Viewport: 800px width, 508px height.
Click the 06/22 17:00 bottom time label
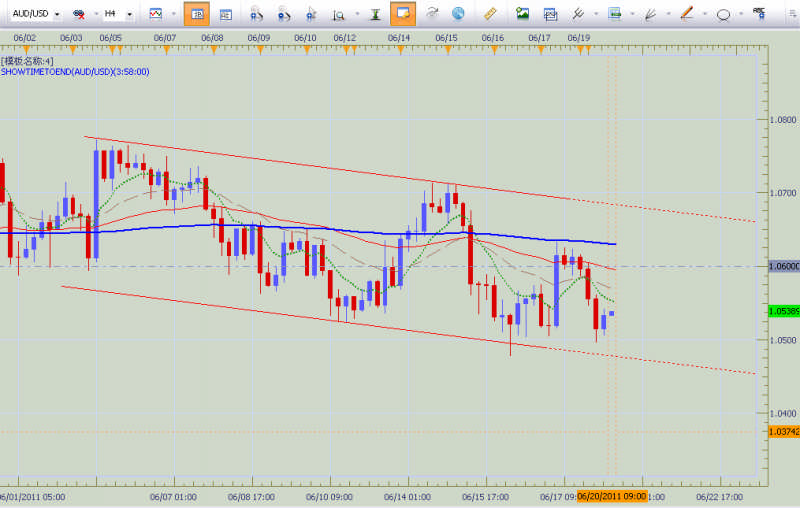(x=719, y=497)
